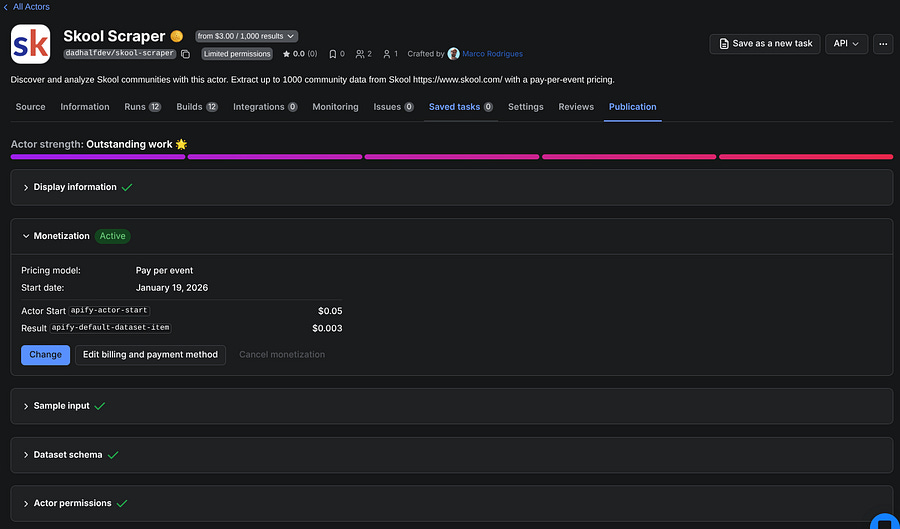Click the Outstanding work star emoji
The width and height of the screenshot is (900, 529).
click(x=181, y=144)
